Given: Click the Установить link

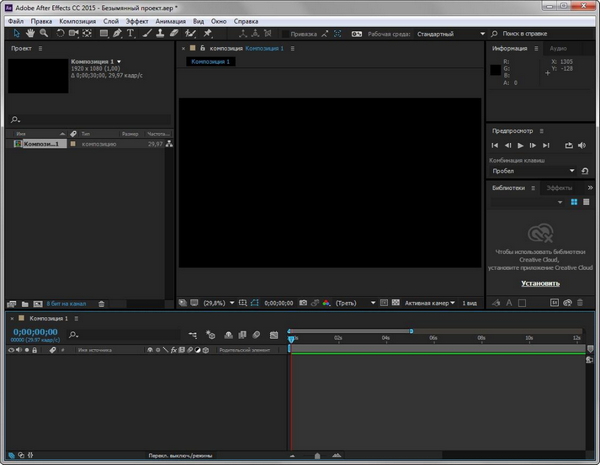Looking at the screenshot, I should coord(539,283).
